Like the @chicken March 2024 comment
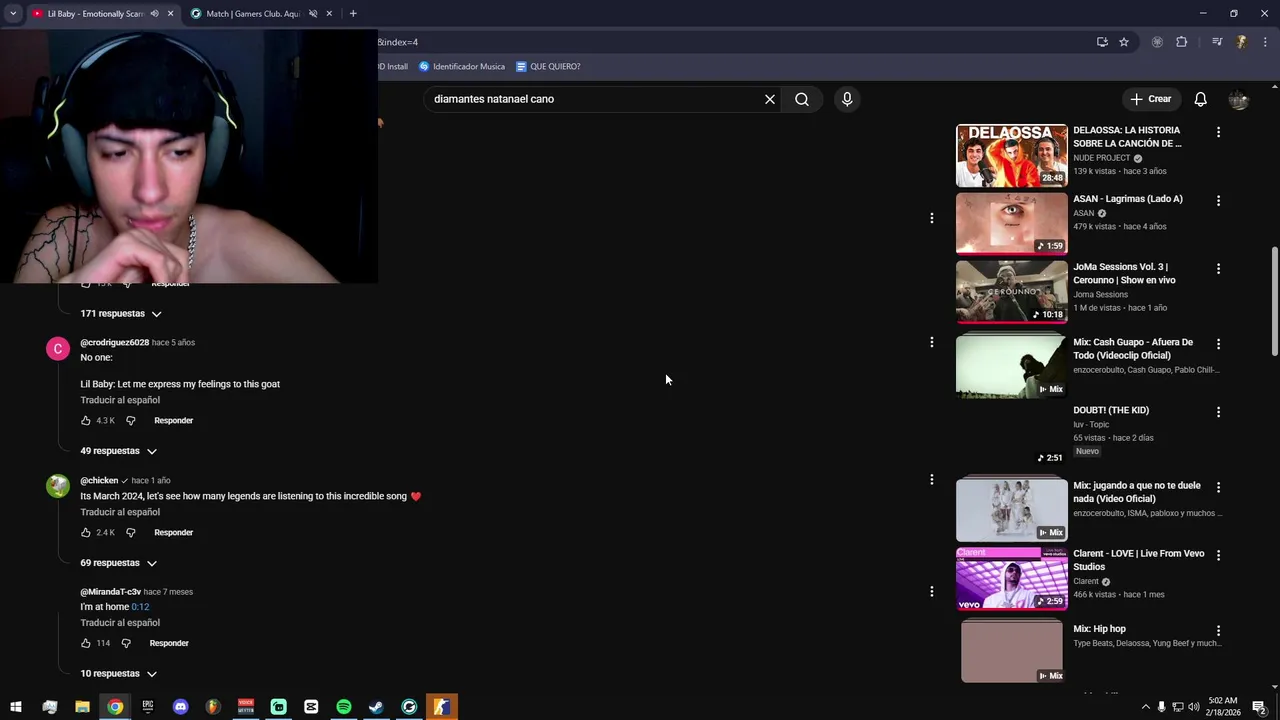 (x=86, y=532)
